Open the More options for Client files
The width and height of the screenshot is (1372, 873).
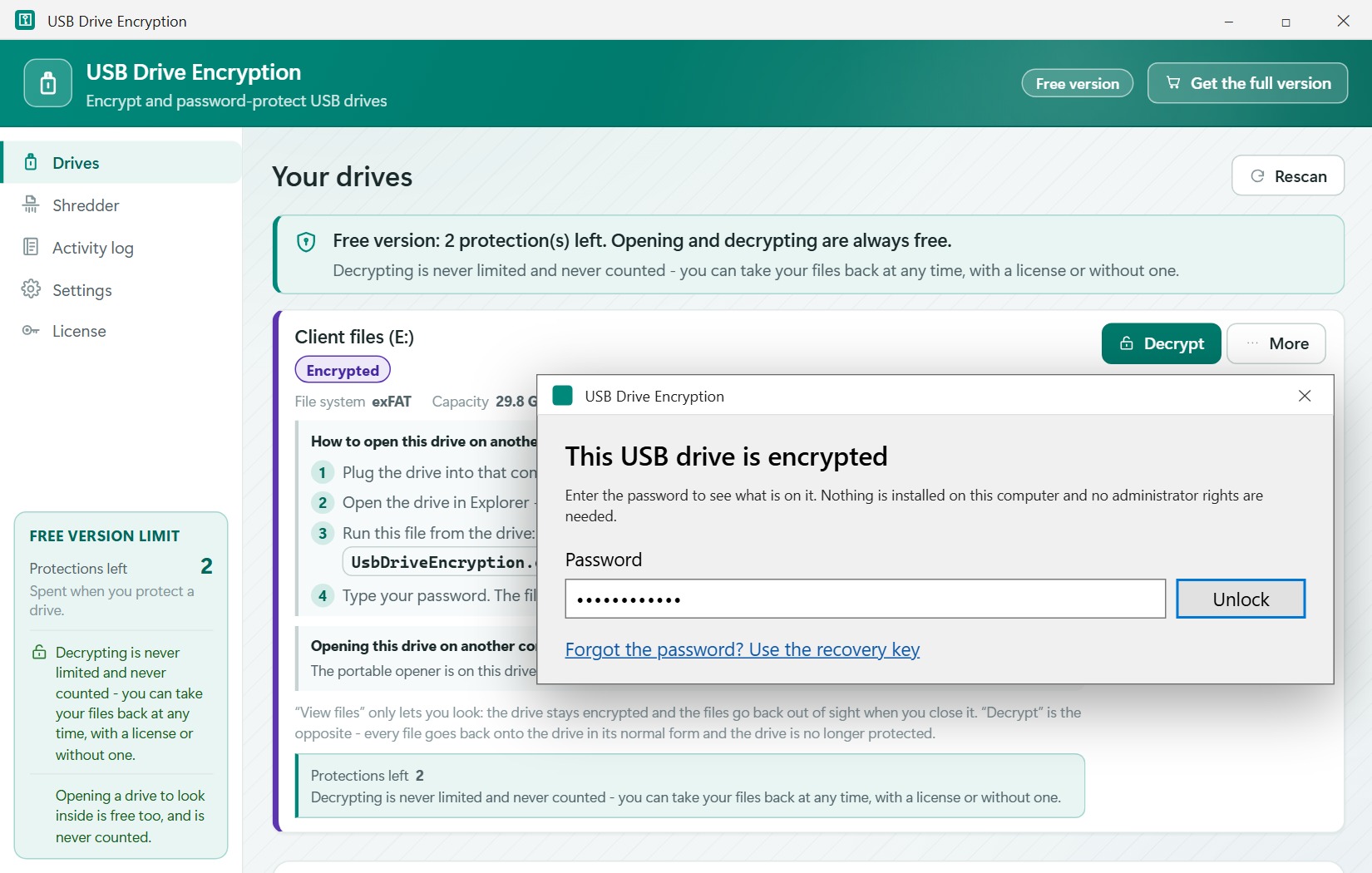tap(1276, 343)
